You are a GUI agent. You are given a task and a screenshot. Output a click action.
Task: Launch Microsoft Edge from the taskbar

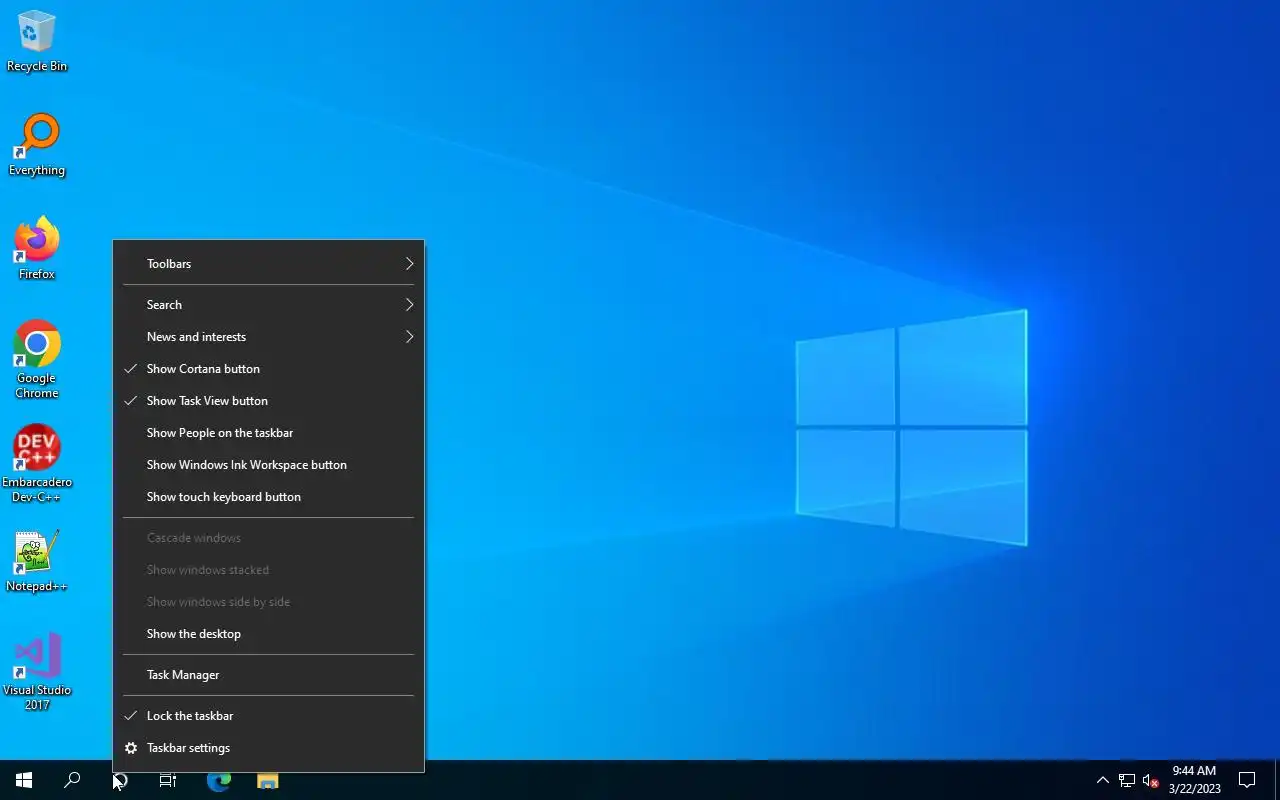click(x=219, y=780)
